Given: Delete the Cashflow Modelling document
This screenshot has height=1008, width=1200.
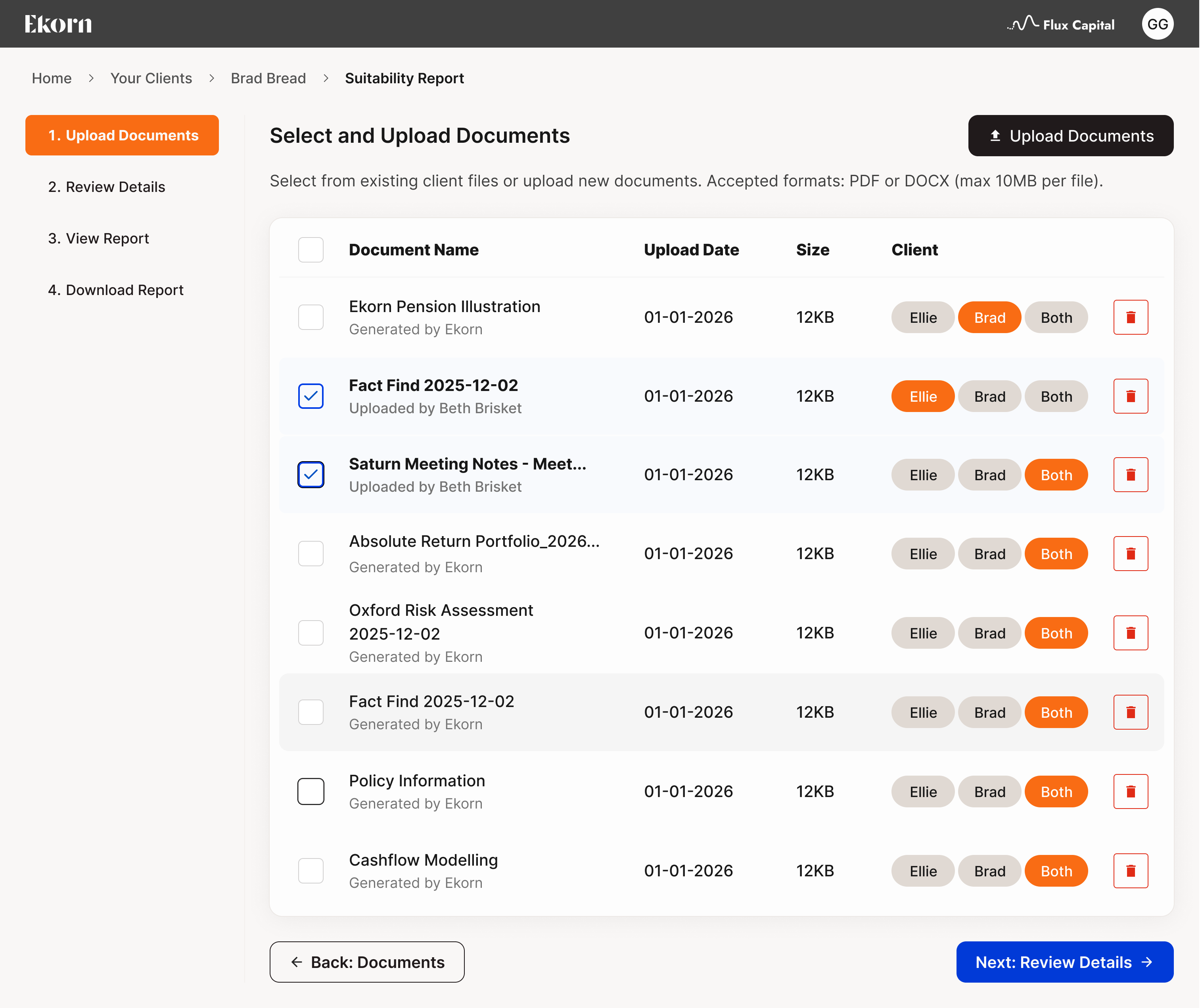Looking at the screenshot, I should point(1130,871).
